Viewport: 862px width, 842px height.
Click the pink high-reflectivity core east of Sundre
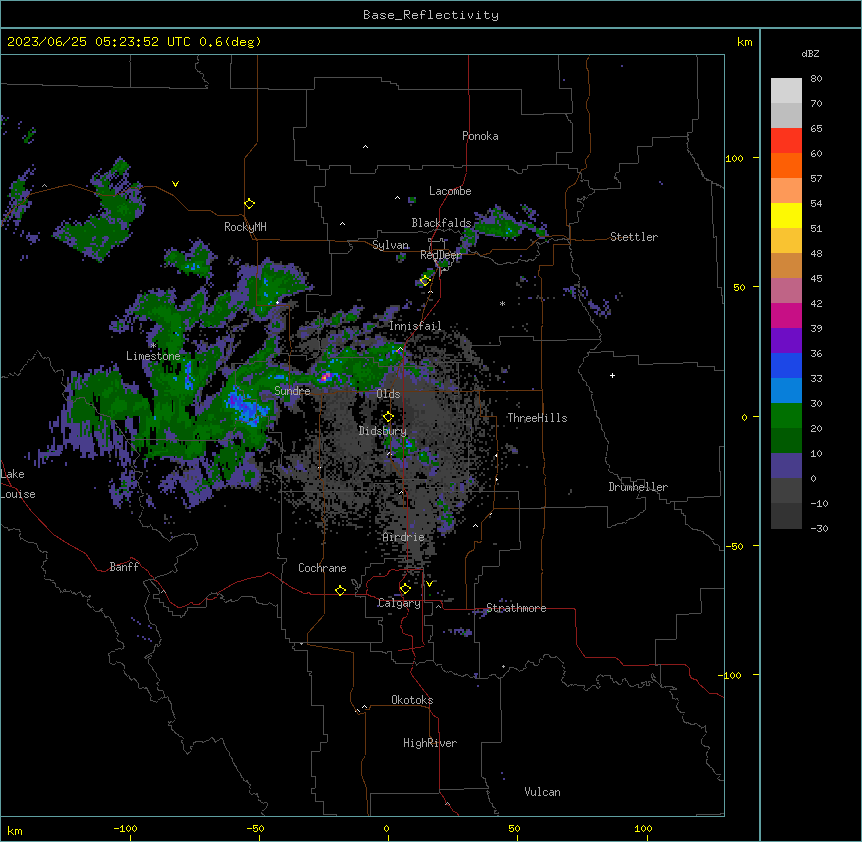point(325,377)
